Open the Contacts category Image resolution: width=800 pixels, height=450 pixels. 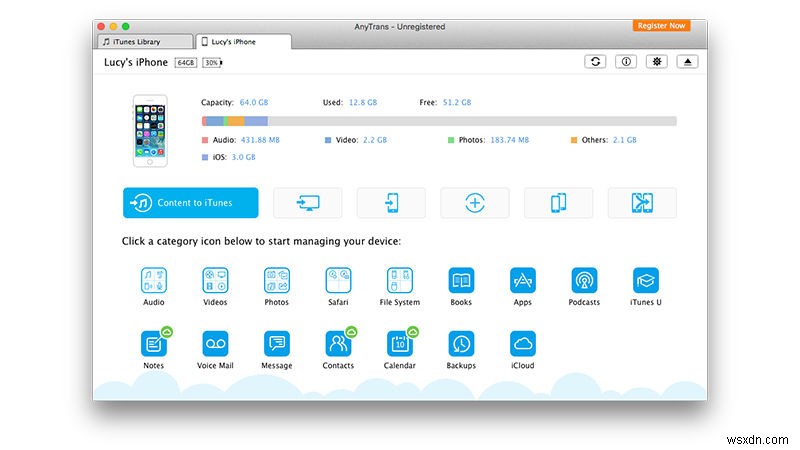pos(338,343)
